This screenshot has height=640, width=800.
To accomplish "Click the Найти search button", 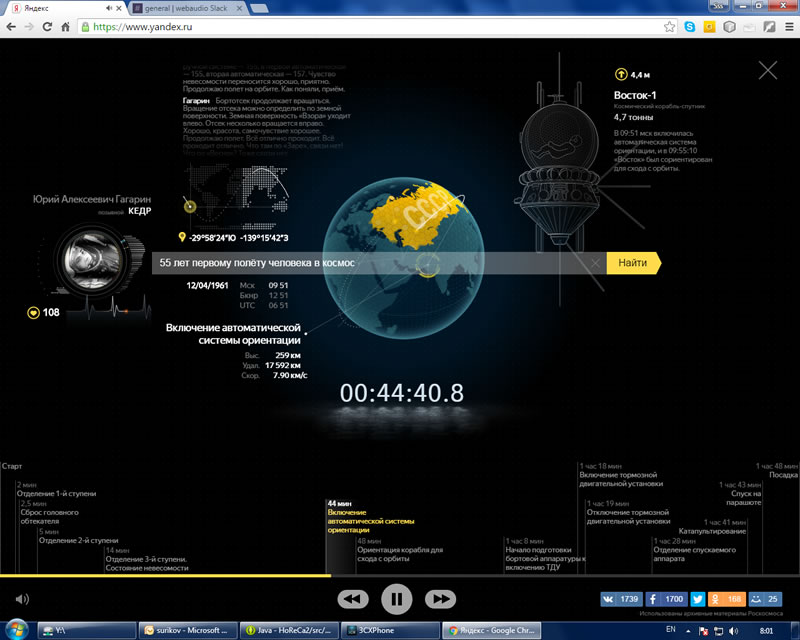I will tap(633, 263).
